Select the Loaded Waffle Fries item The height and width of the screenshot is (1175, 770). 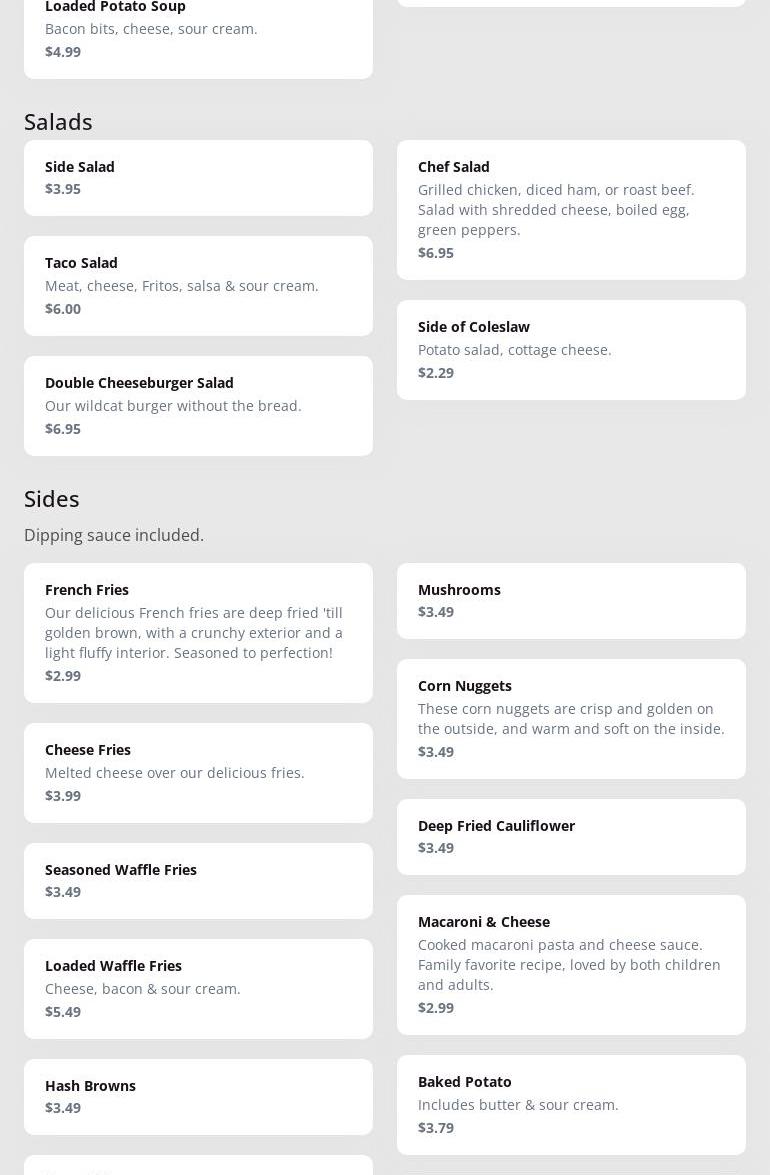[198, 988]
